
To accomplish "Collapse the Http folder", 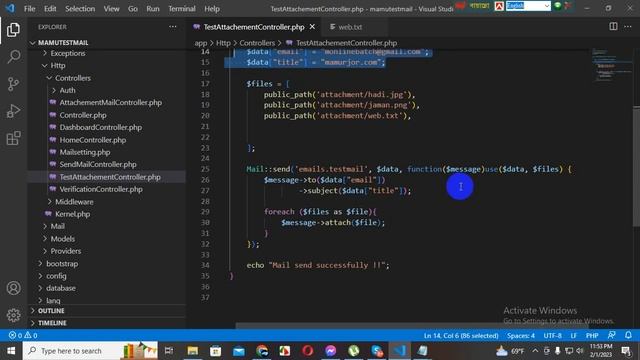I will 58,65.
